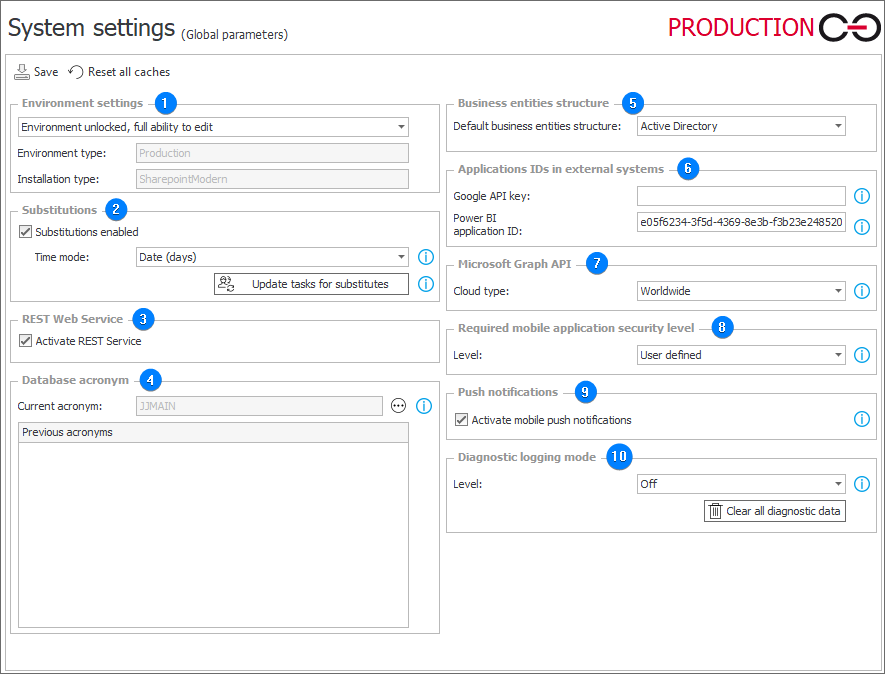Click the WEBCON logo in the header
Viewport: 885px width, 674px height.
849,28
